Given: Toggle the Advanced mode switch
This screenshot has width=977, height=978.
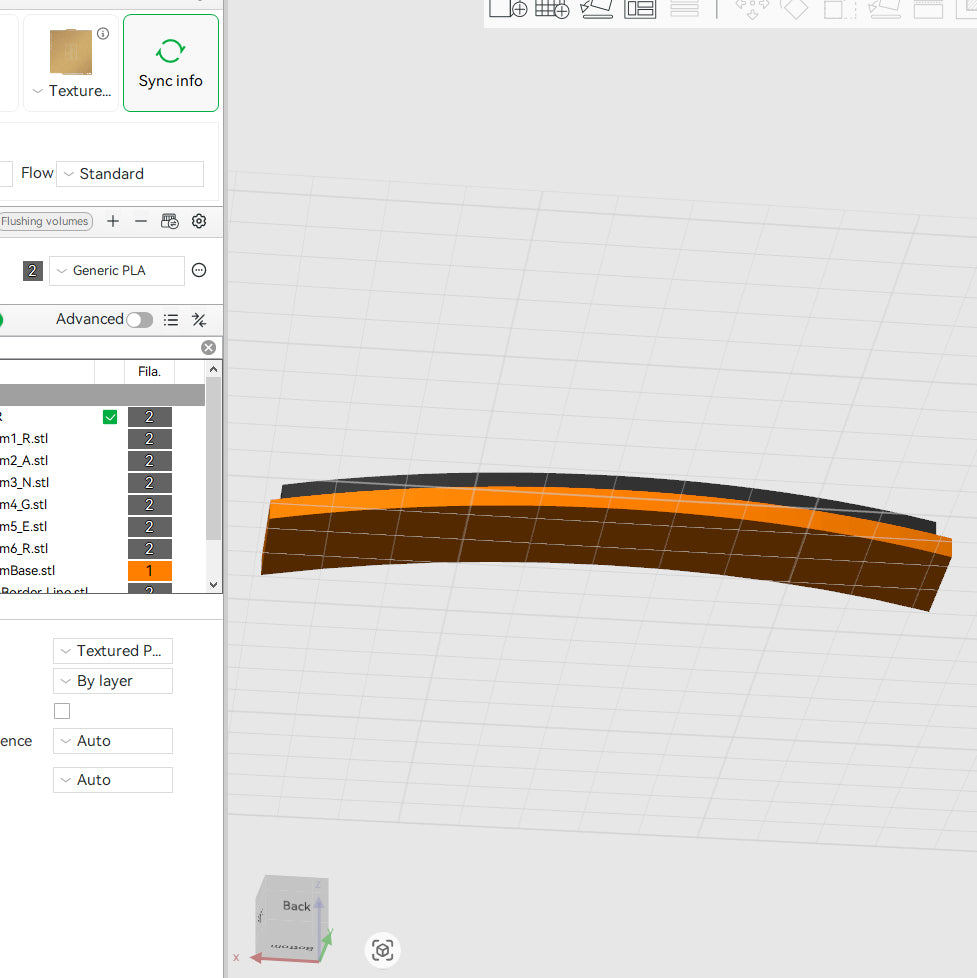Looking at the screenshot, I should tap(139, 319).
